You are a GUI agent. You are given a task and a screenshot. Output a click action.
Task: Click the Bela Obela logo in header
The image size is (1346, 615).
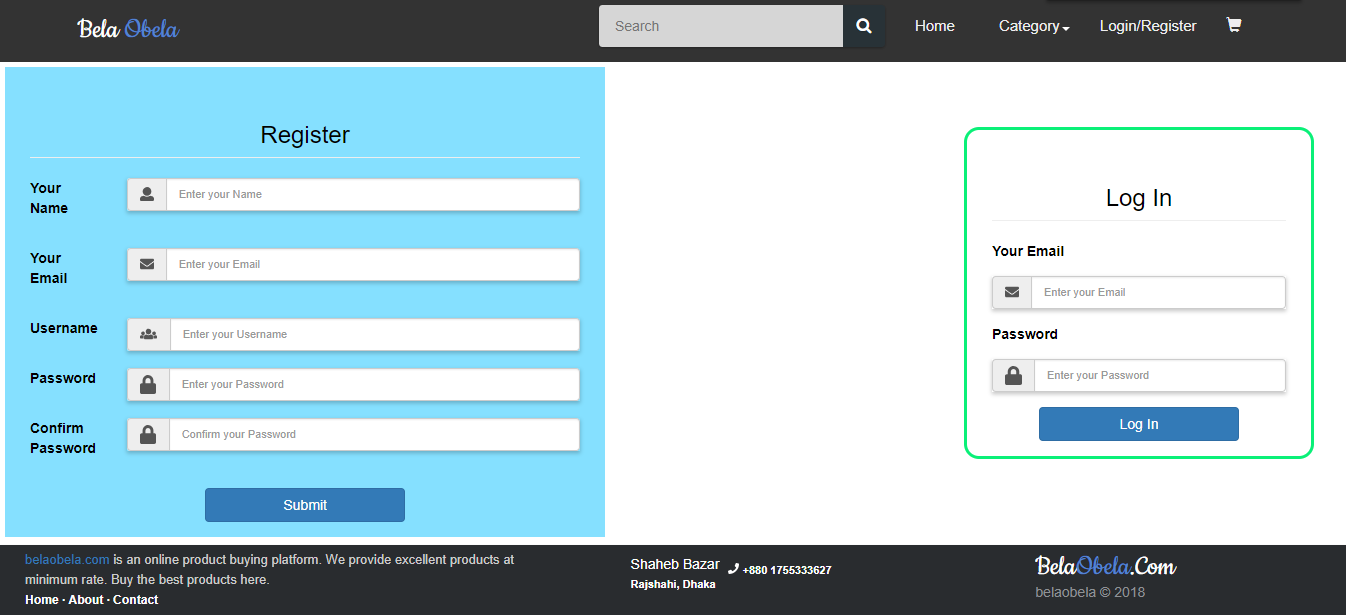click(x=128, y=29)
